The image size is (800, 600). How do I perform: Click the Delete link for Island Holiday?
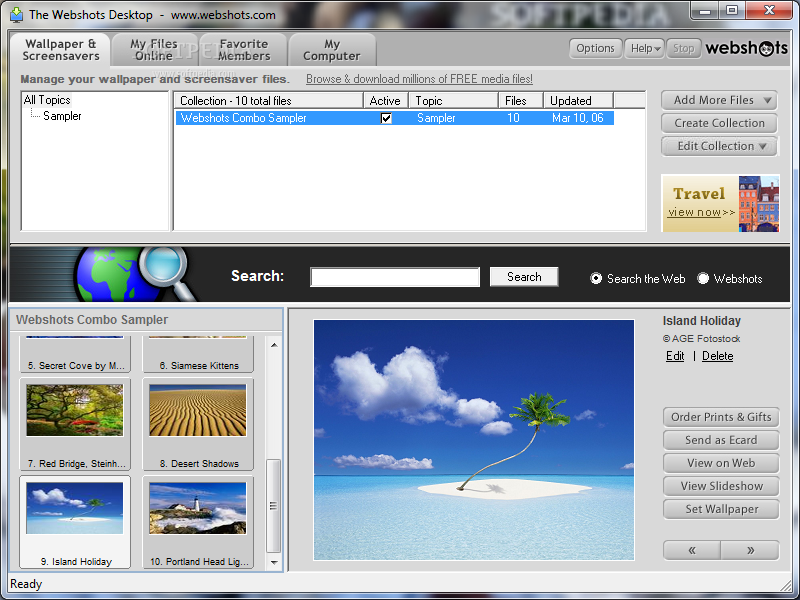pos(717,356)
